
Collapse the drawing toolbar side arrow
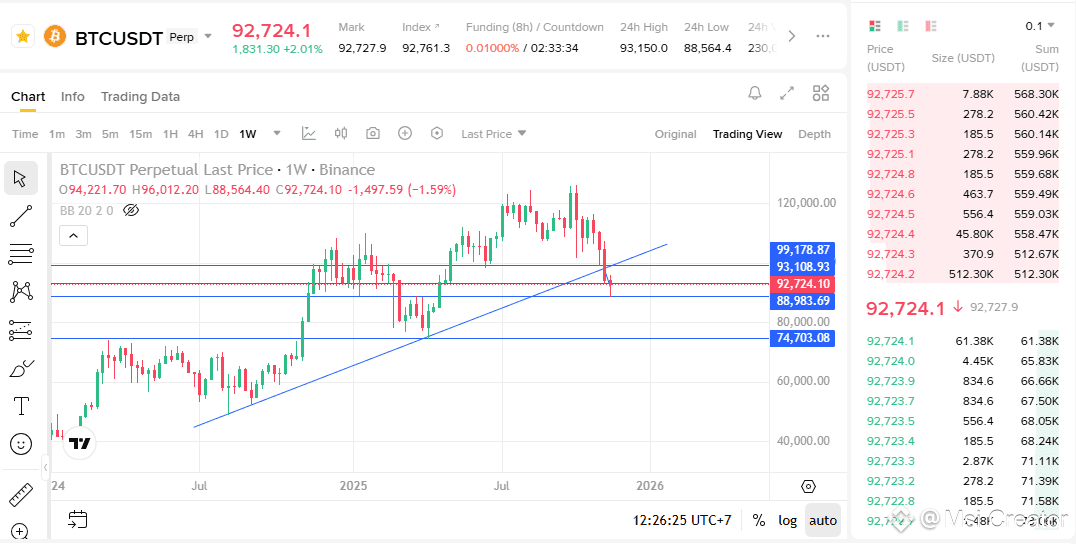(45, 467)
